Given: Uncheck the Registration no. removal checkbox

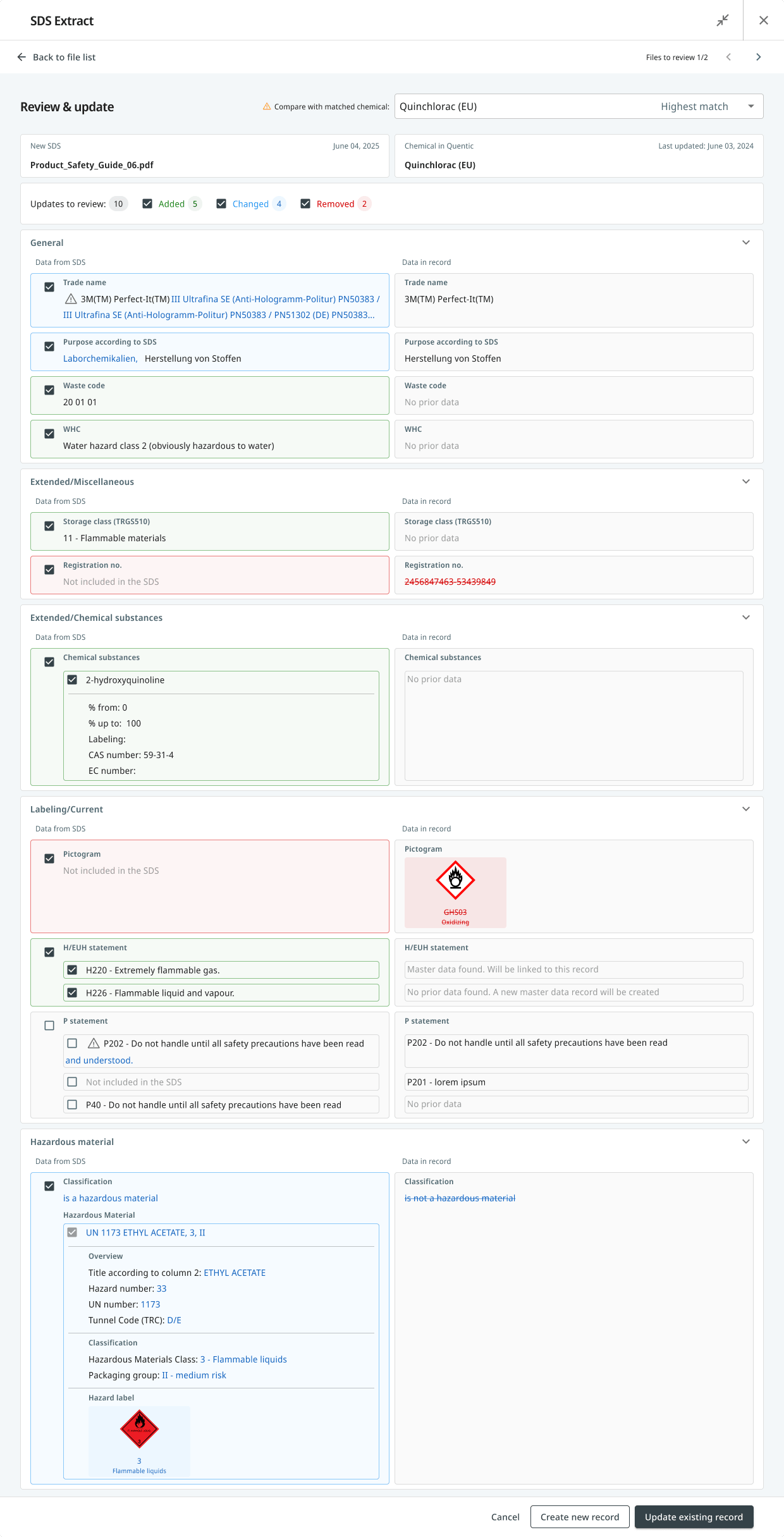Looking at the screenshot, I should (49, 570).
